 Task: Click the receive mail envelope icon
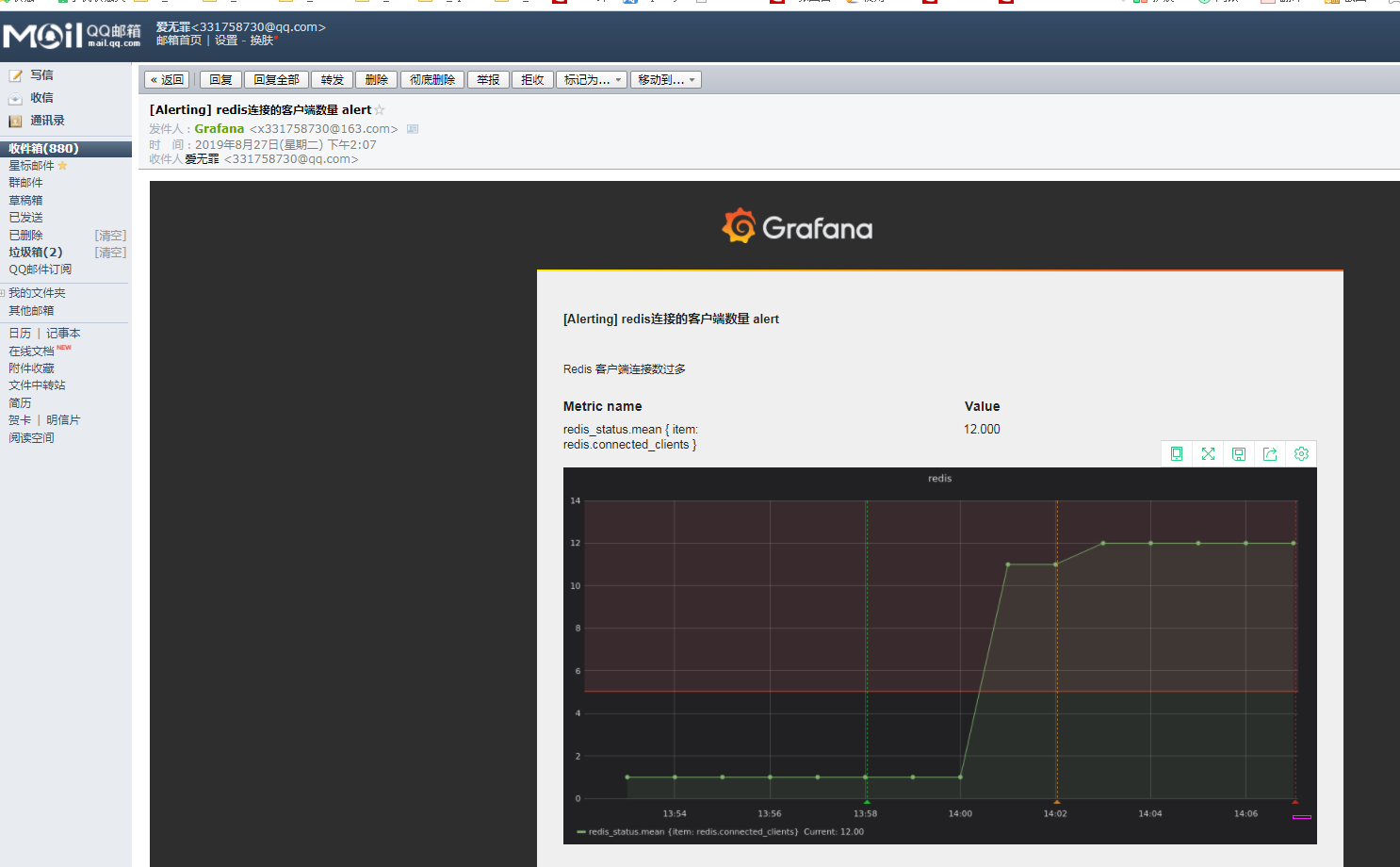15,98
